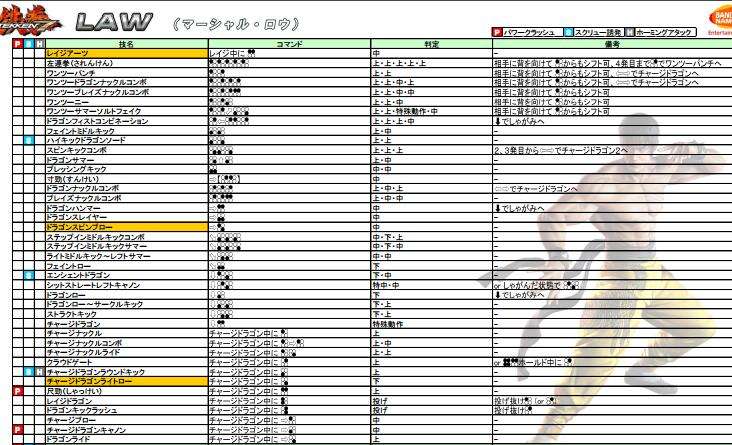
Task: Click the P icon in the 尺勁(しゃっけい) row
Action: 18,391
